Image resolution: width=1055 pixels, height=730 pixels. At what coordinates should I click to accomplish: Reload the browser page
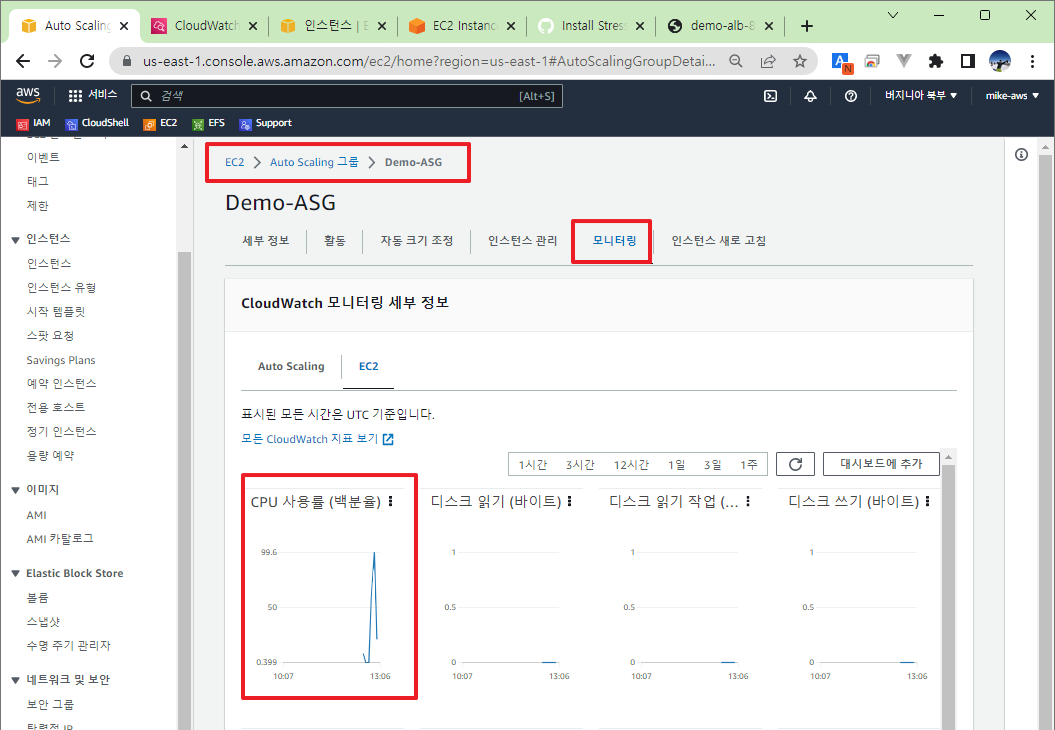click(x=87, y=61)
